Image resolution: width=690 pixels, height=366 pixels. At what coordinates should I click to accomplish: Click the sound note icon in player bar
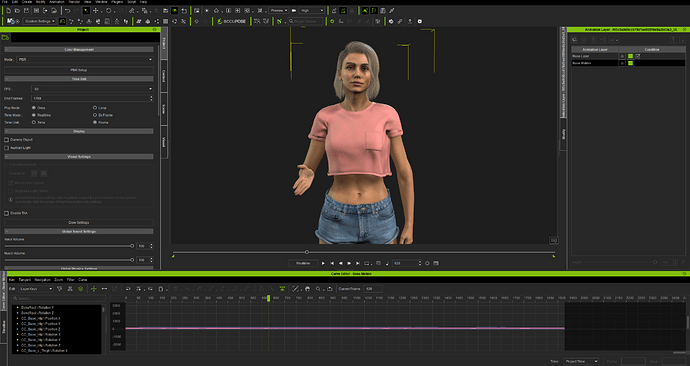387,263
